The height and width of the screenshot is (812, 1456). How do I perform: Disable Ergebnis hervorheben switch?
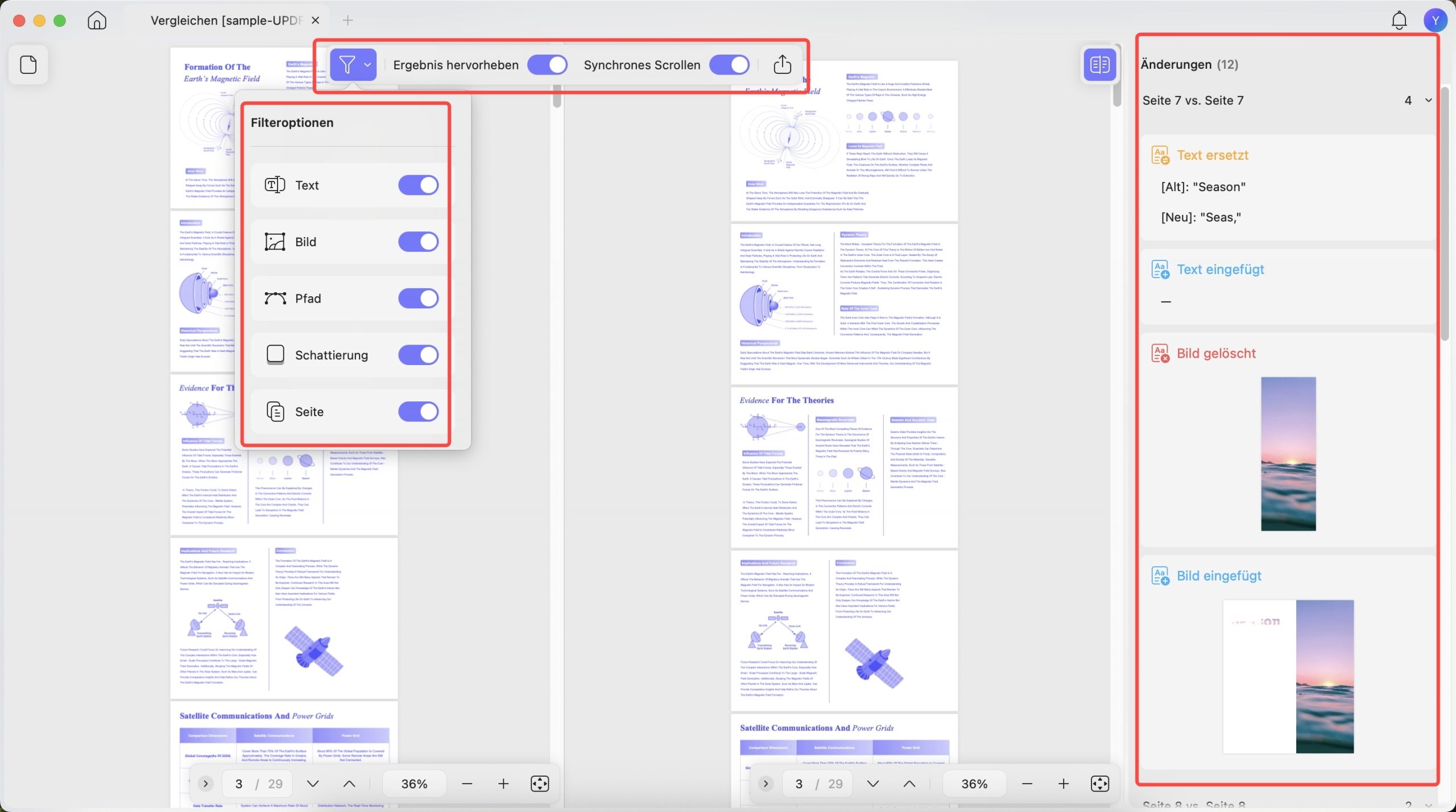pyautogui.click(x=547, y=65)
